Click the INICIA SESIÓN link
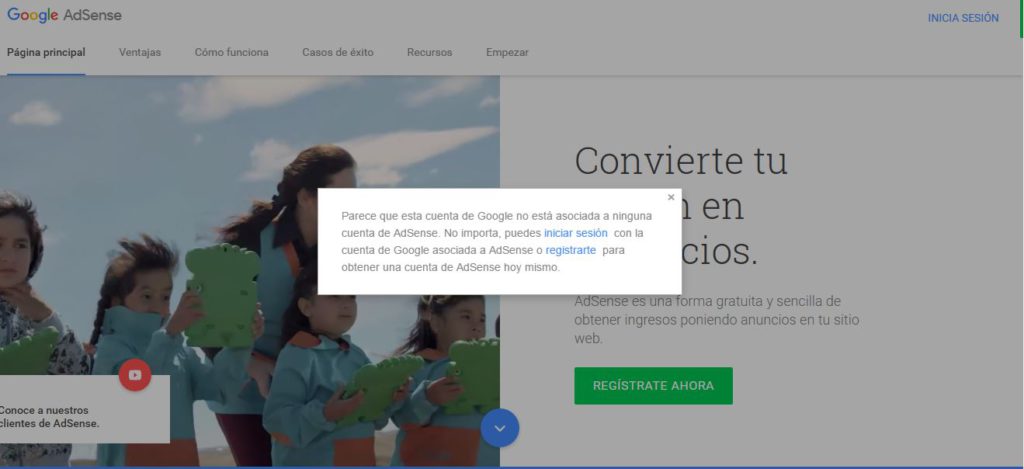The height and width of the screenshot is (469, 1024). tap(963, 18)
